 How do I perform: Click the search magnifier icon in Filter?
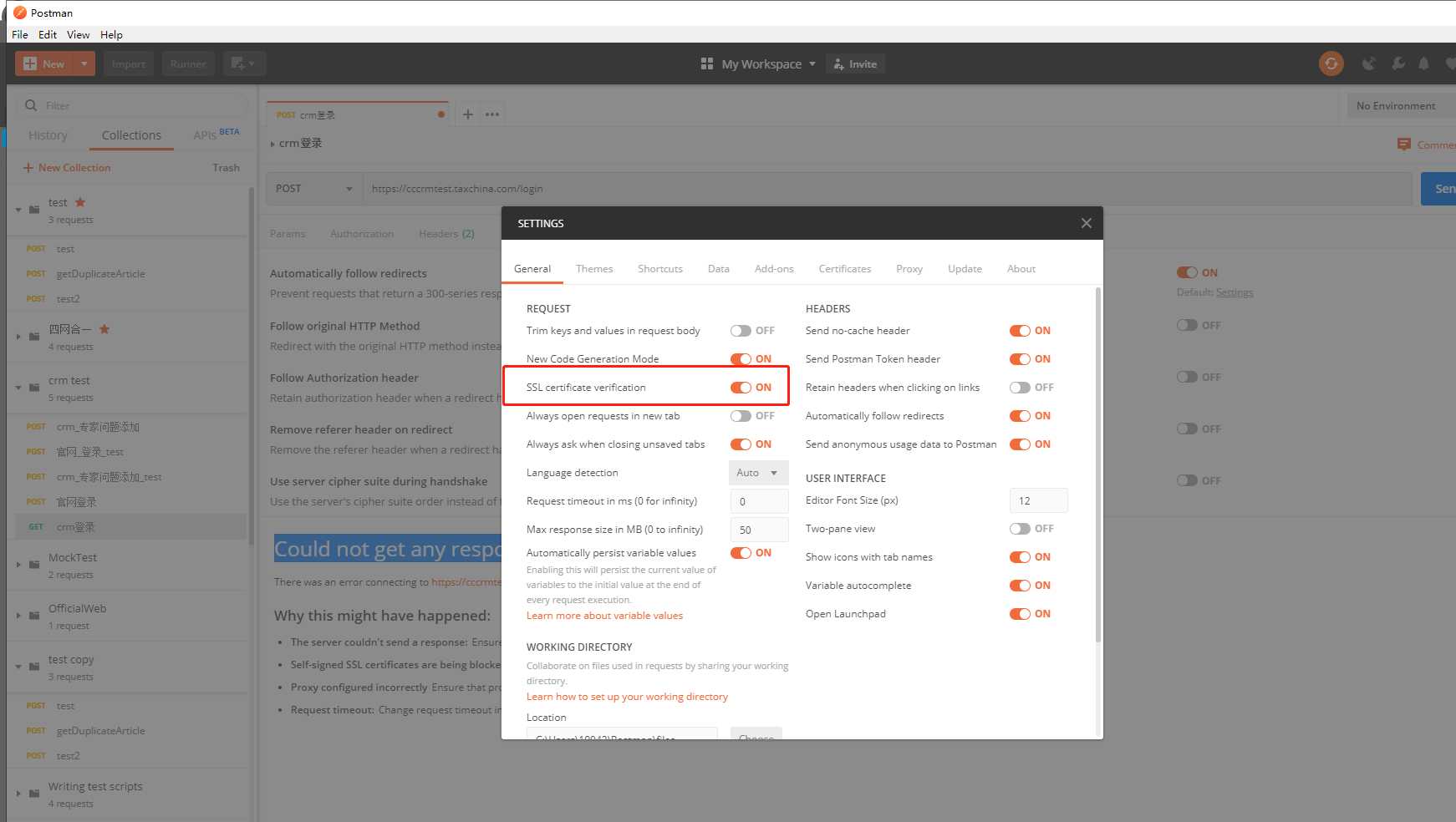click(31, 105)
